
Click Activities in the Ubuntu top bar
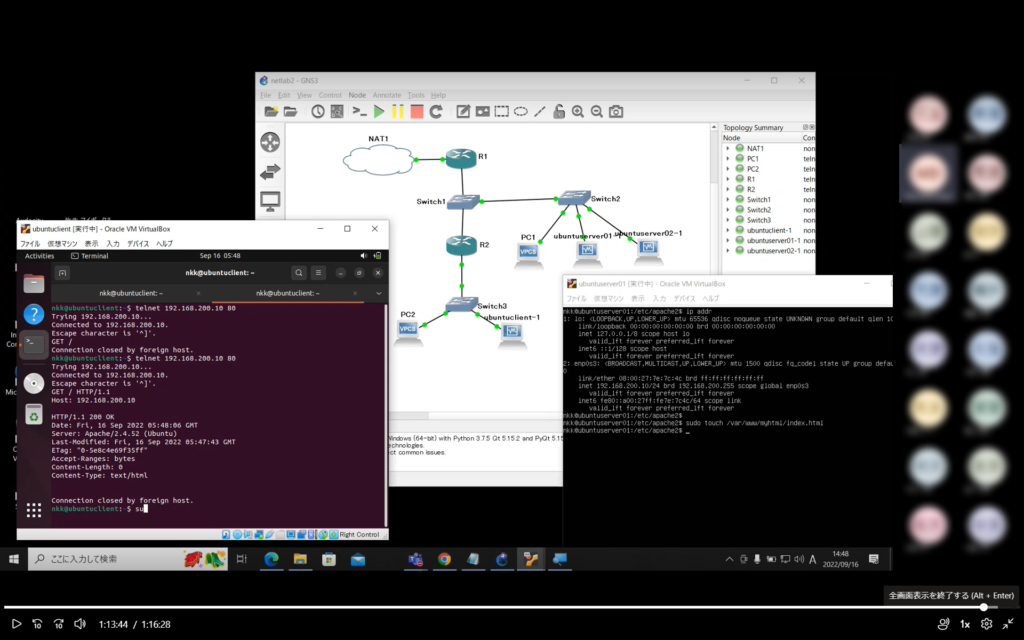point(39,256)
